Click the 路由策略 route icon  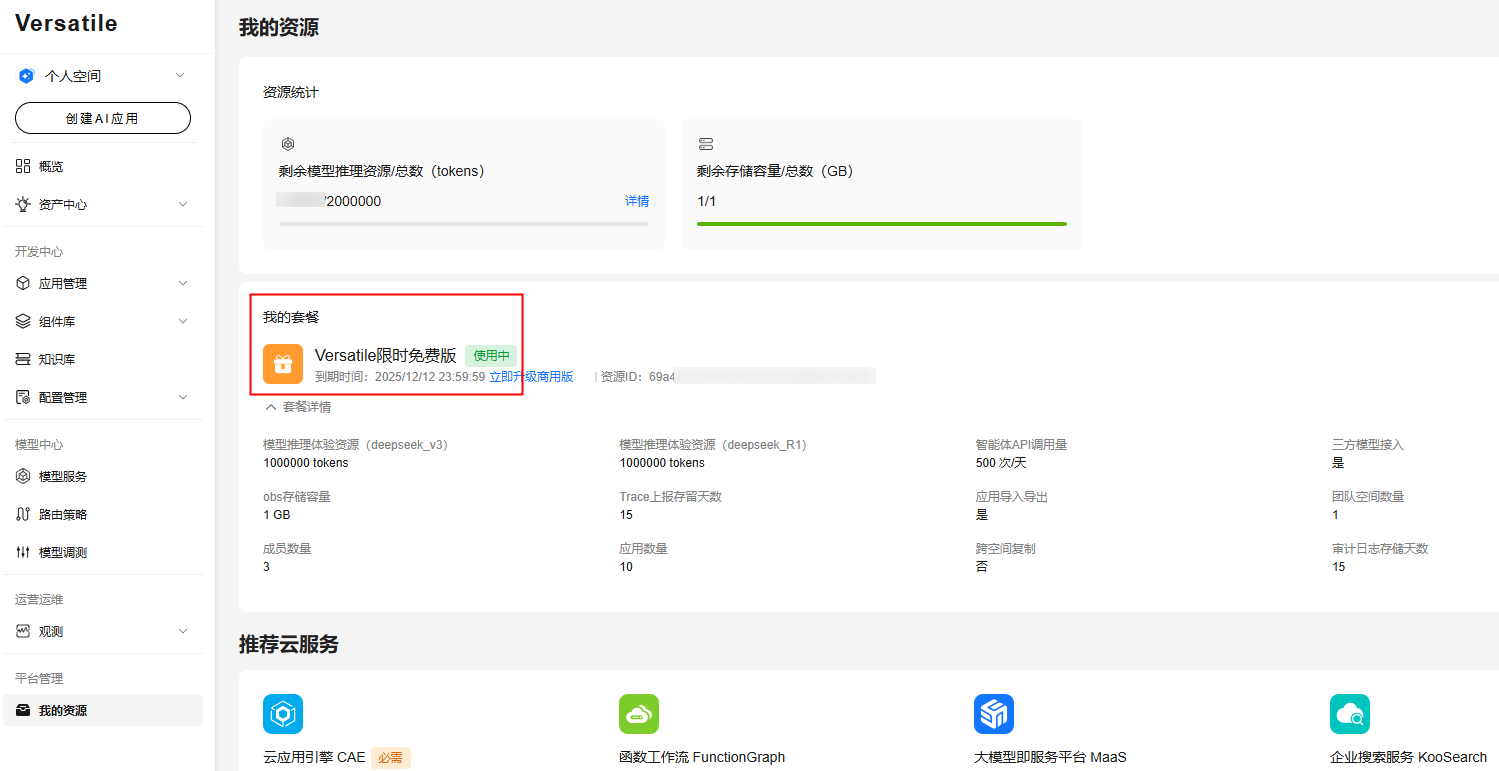[23, 514]
